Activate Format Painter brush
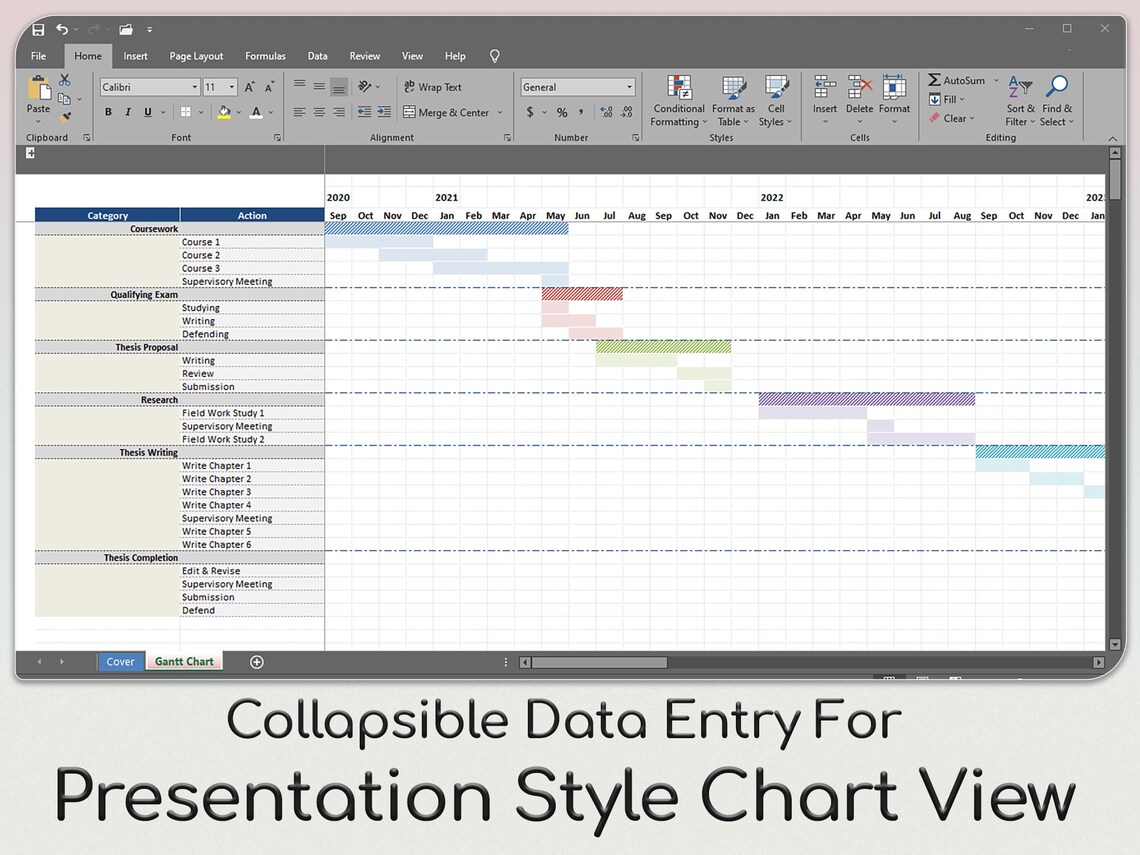Screen dimensions: 1140x855 [65, 116]
